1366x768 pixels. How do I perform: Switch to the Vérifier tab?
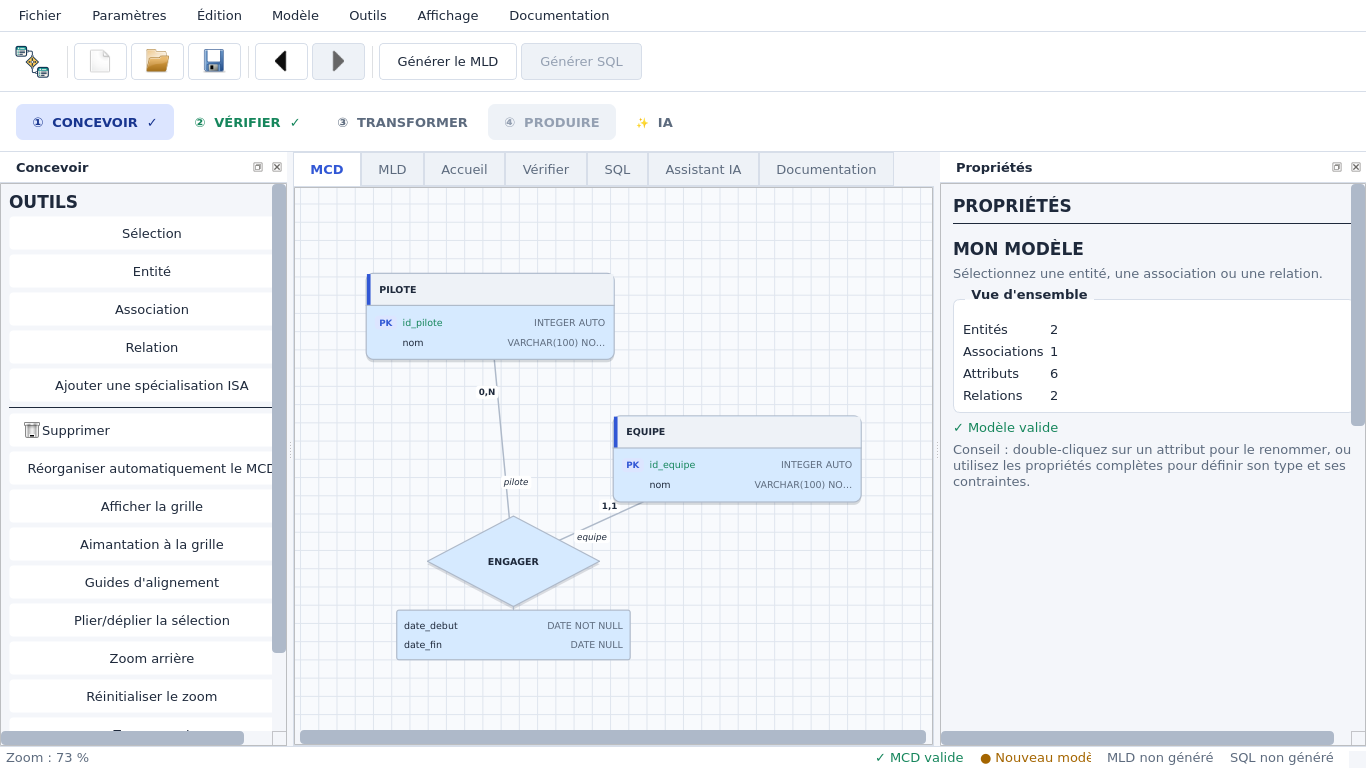click(x=546, y=169)
